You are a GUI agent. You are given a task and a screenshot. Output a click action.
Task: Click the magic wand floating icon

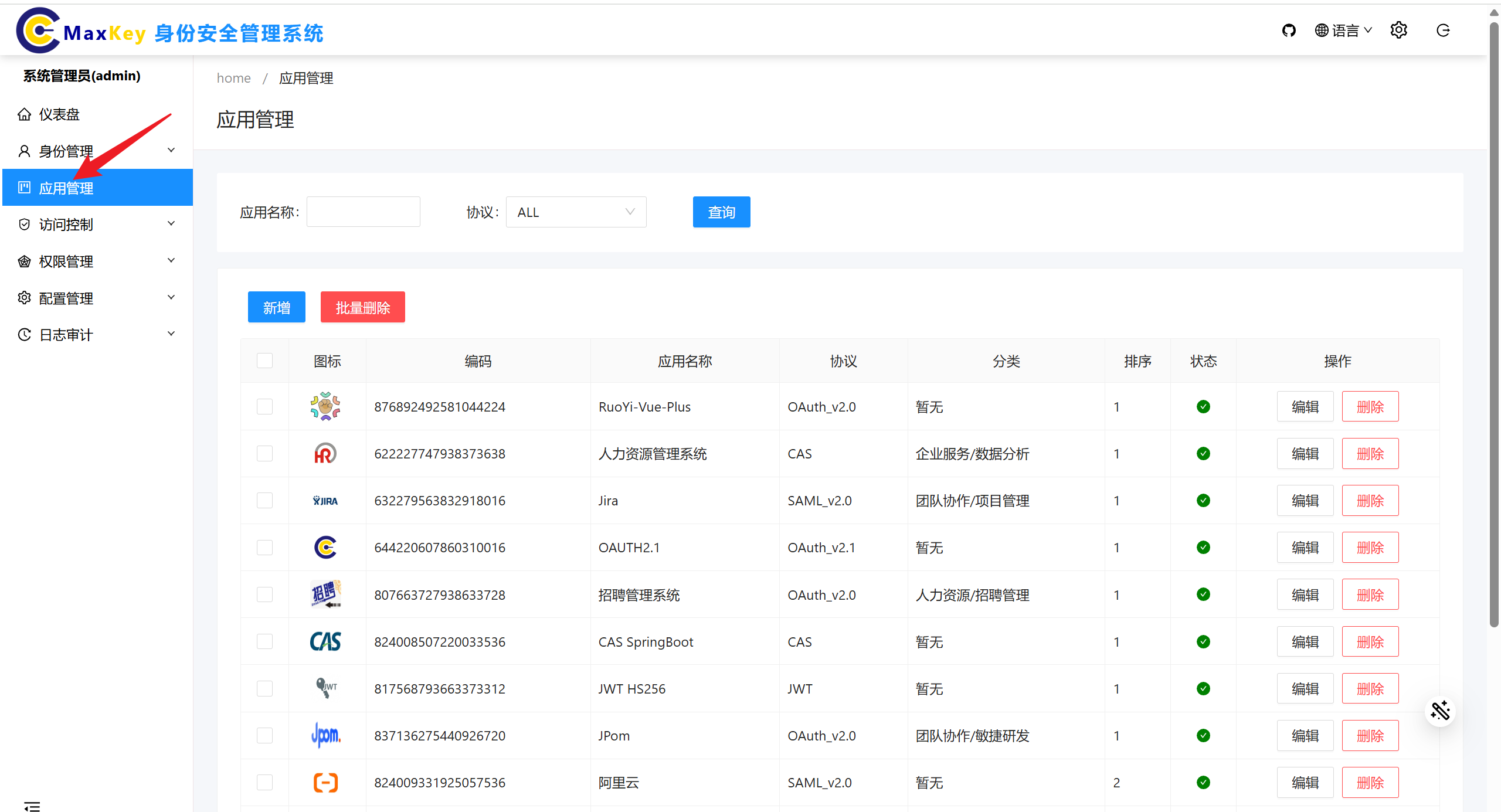pyautogui.click(x=1440, y=711)
